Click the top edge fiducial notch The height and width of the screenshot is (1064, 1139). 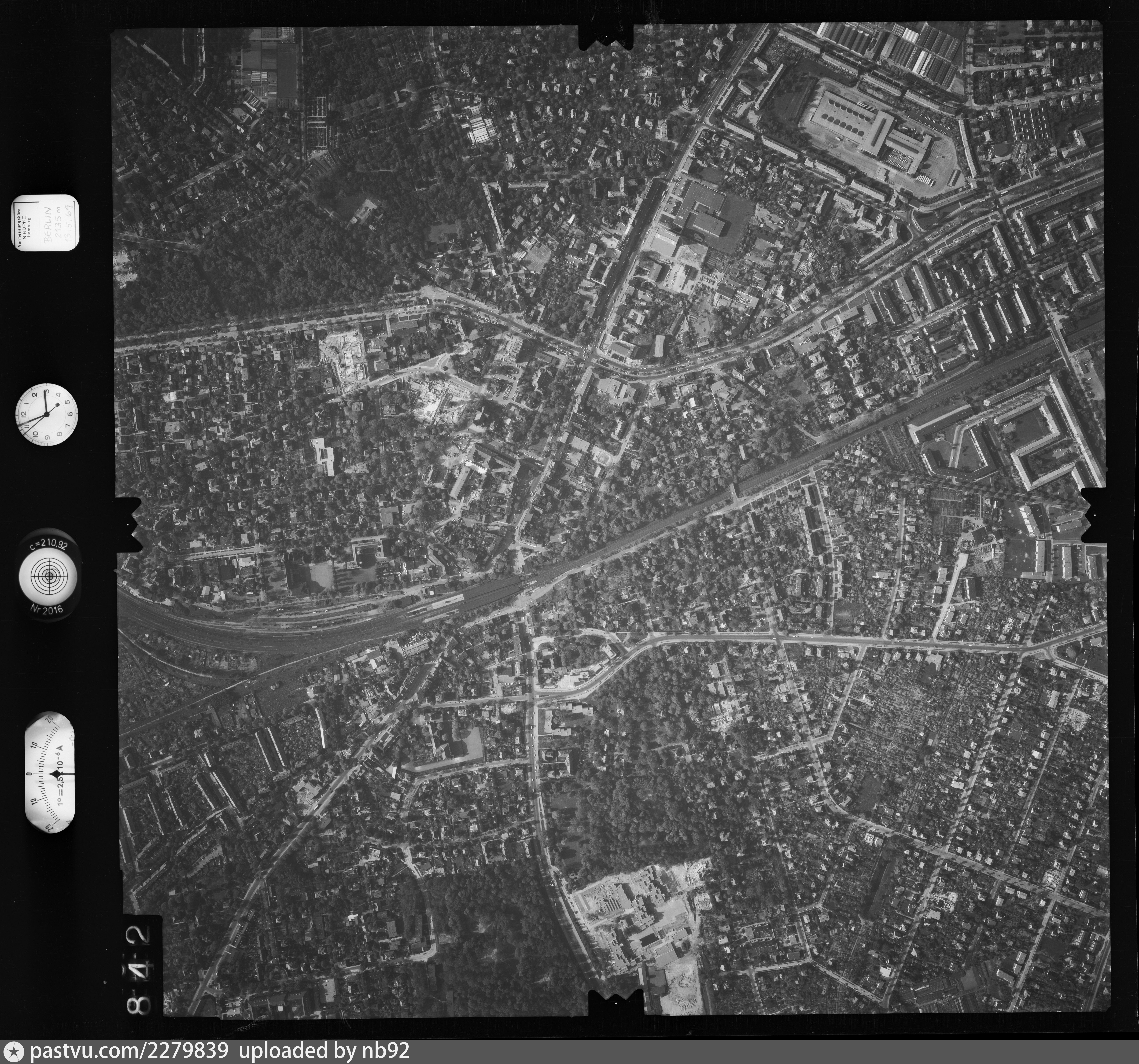[606, 37]
